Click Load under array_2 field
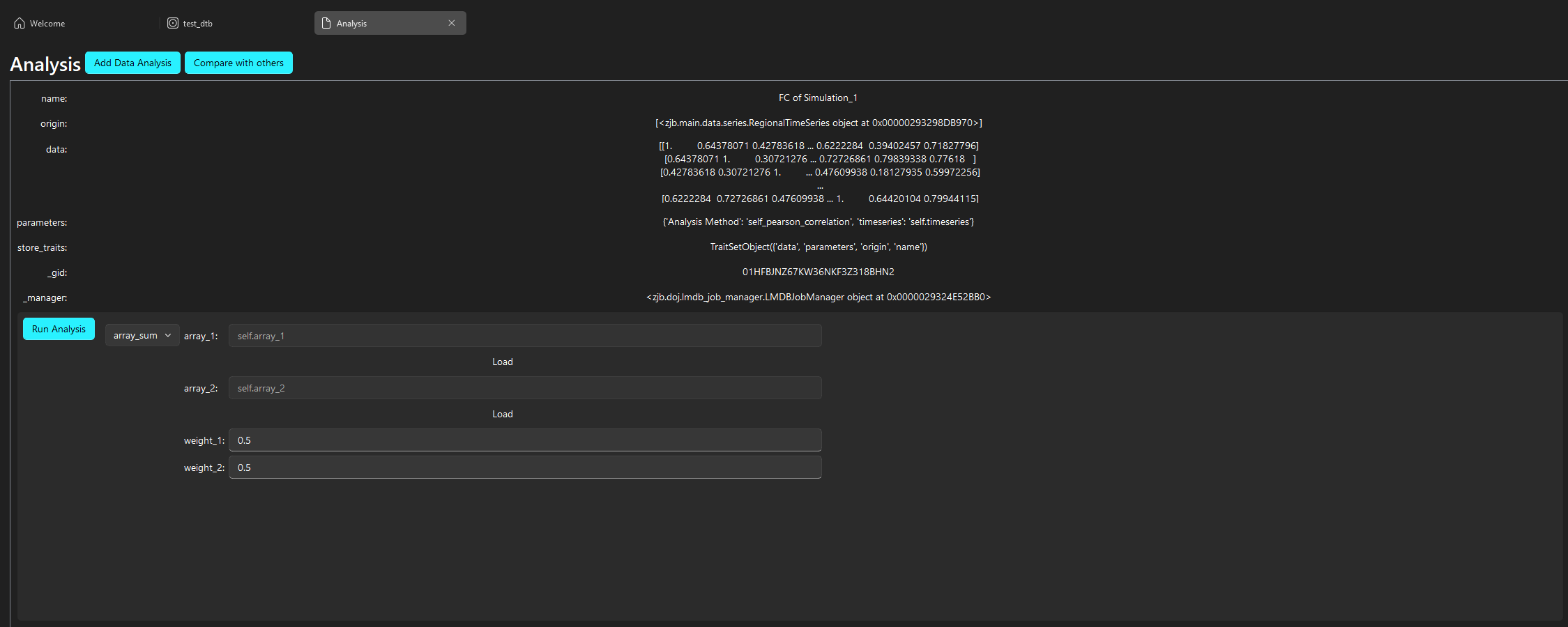This screenshot has height=627, width=1568. click(x=503, y=414)
